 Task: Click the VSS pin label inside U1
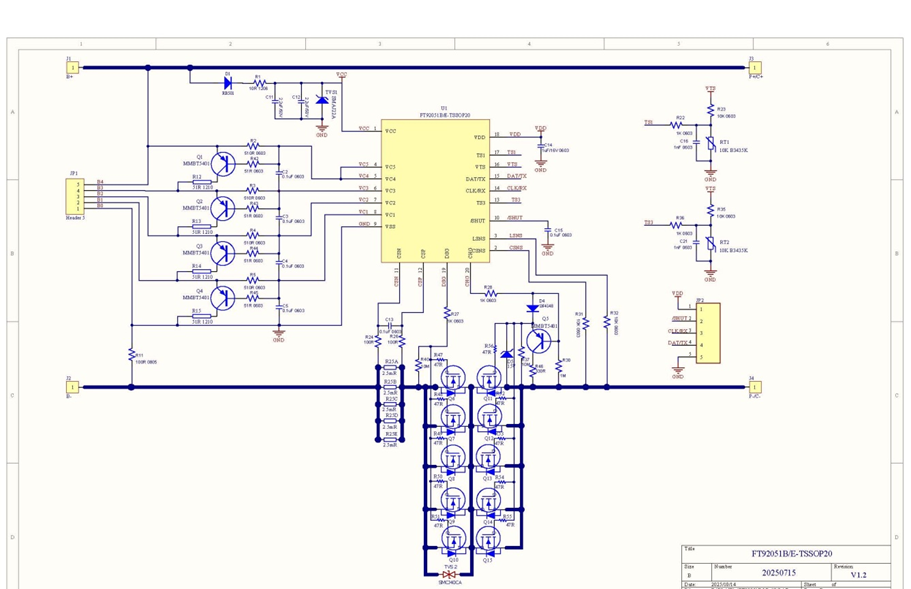pyautogui.click(x=390, y=227)
